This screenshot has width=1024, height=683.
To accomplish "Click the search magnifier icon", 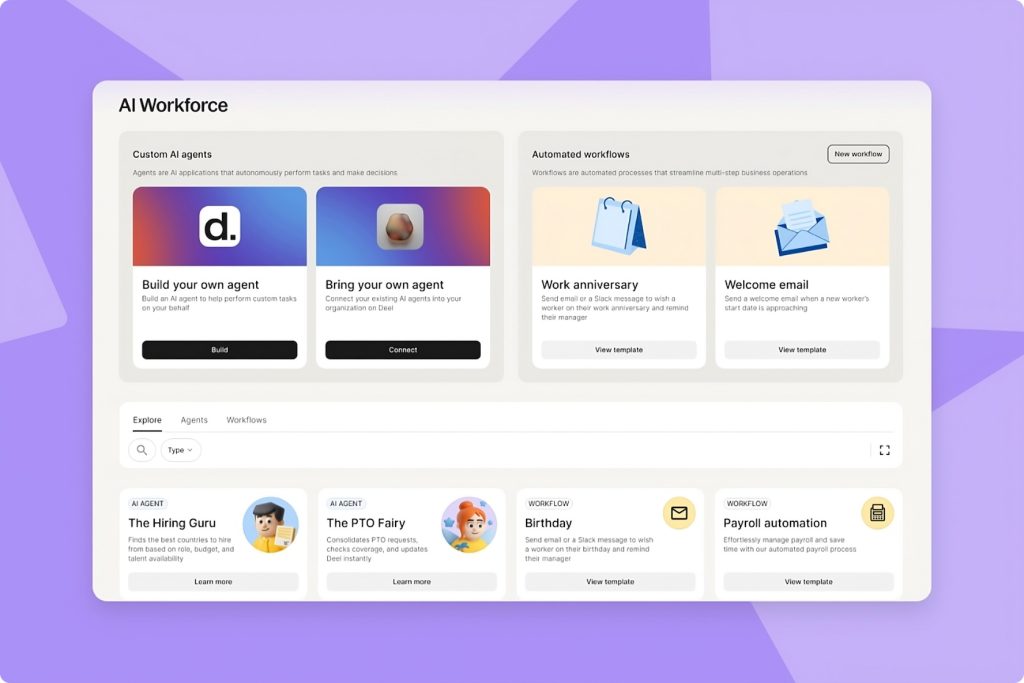I will click(142, 450).
